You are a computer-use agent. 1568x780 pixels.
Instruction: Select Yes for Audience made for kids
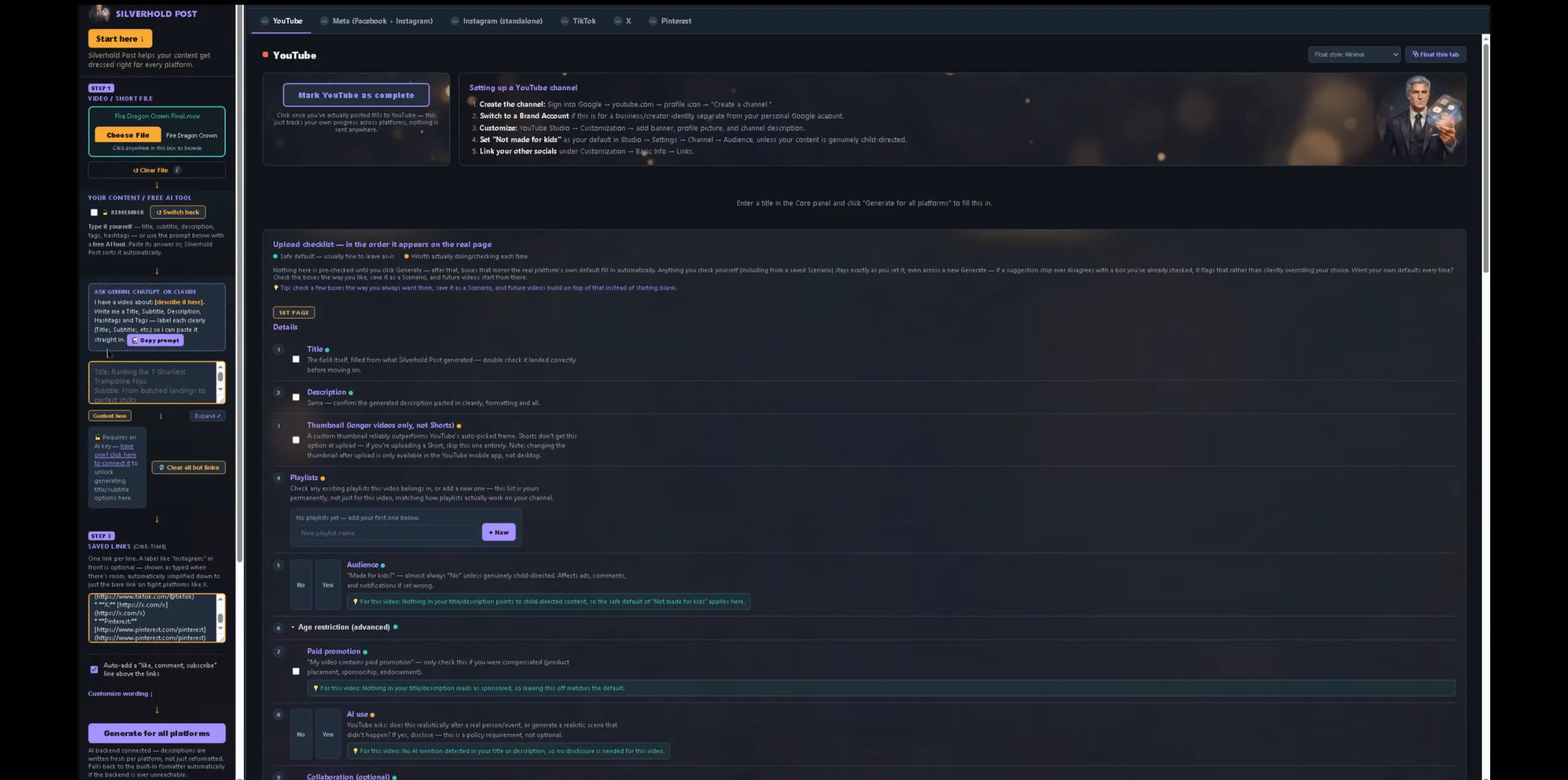point(328,585)
